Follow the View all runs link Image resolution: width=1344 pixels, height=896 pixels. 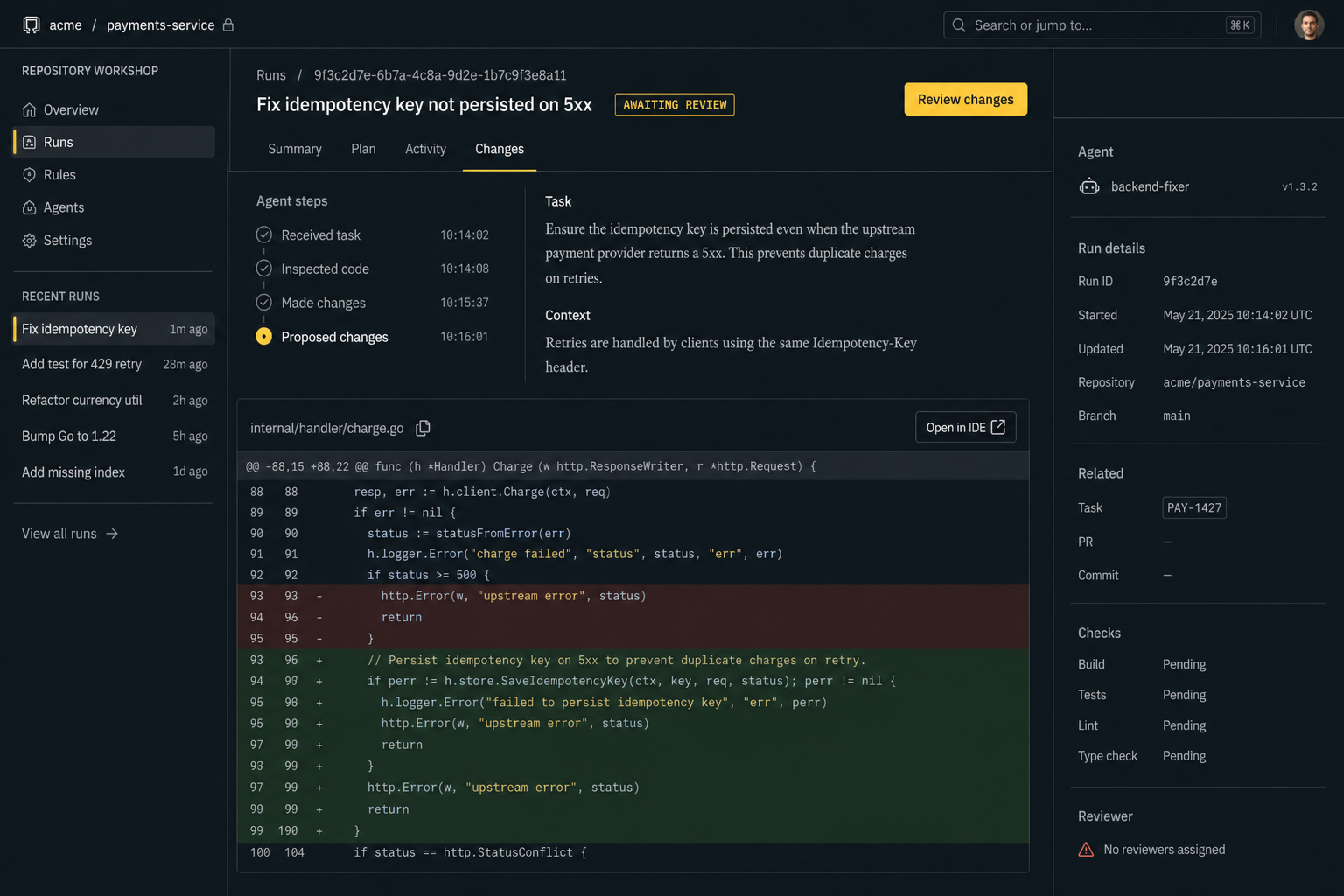click(70, 534)
